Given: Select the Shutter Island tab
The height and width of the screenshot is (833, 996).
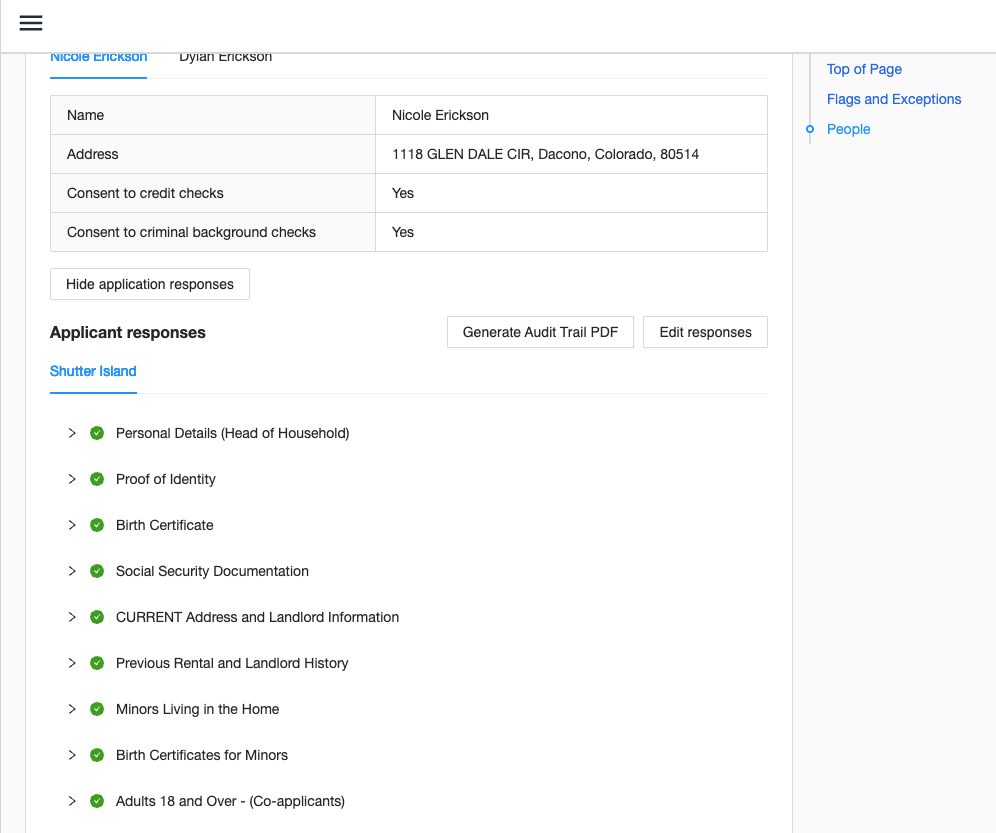Looking at the screenshot, I should [x=93, y=372].
